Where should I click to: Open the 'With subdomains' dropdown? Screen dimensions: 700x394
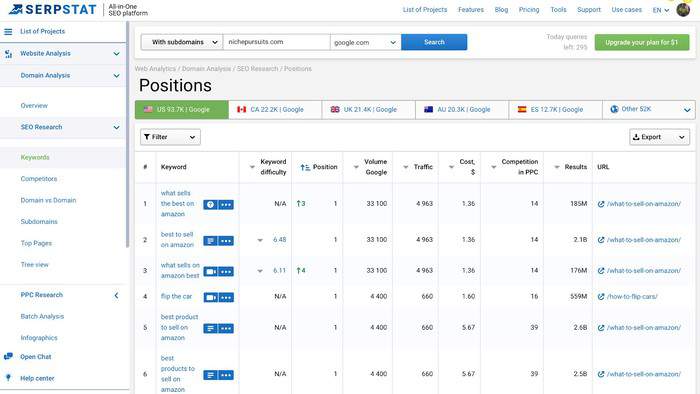(182, 42)
